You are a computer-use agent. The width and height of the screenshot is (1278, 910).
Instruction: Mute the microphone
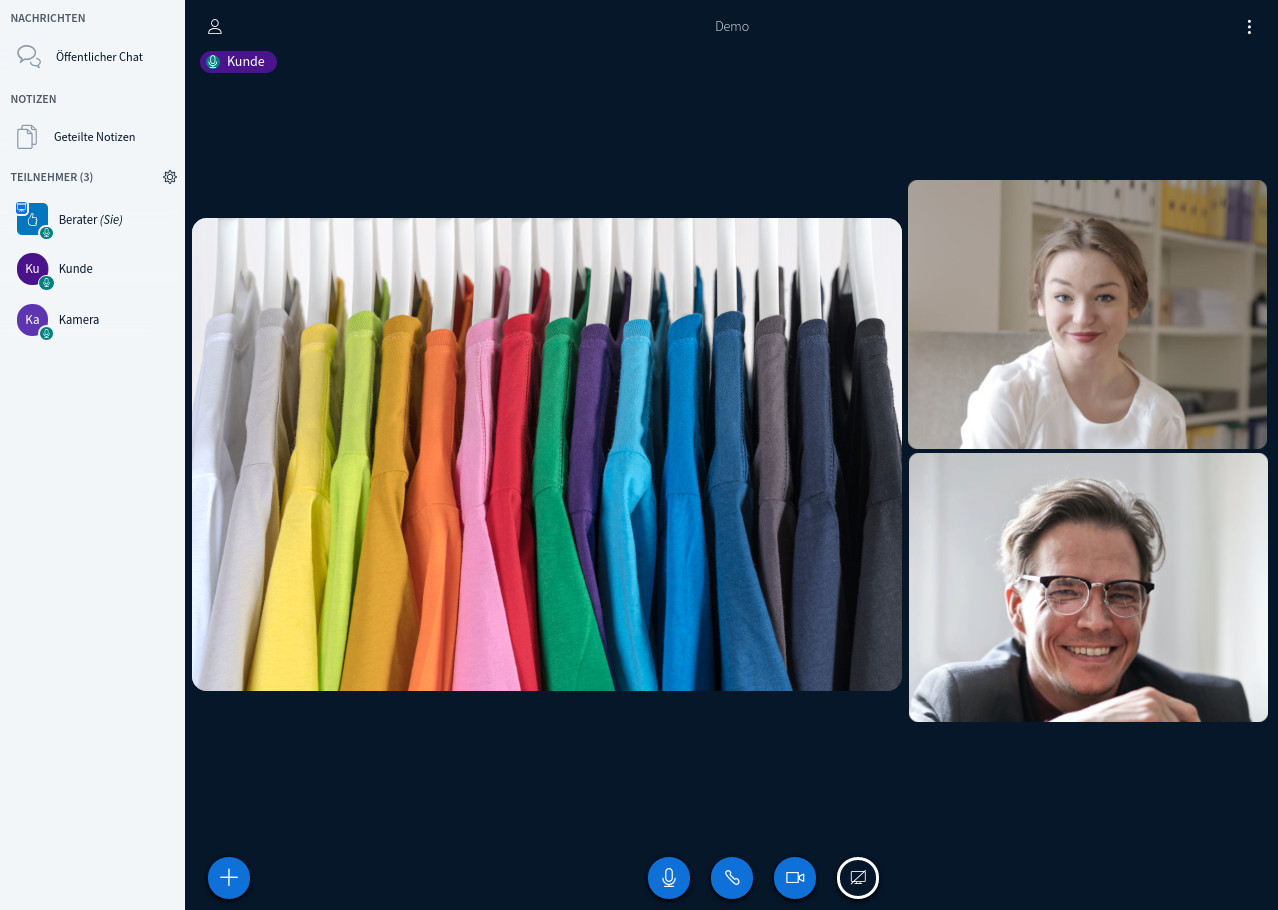pos(669,878)
